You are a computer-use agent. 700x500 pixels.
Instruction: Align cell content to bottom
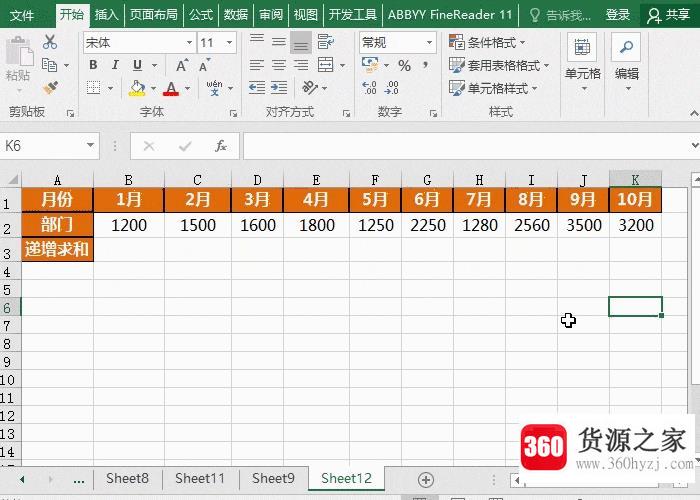301,43
